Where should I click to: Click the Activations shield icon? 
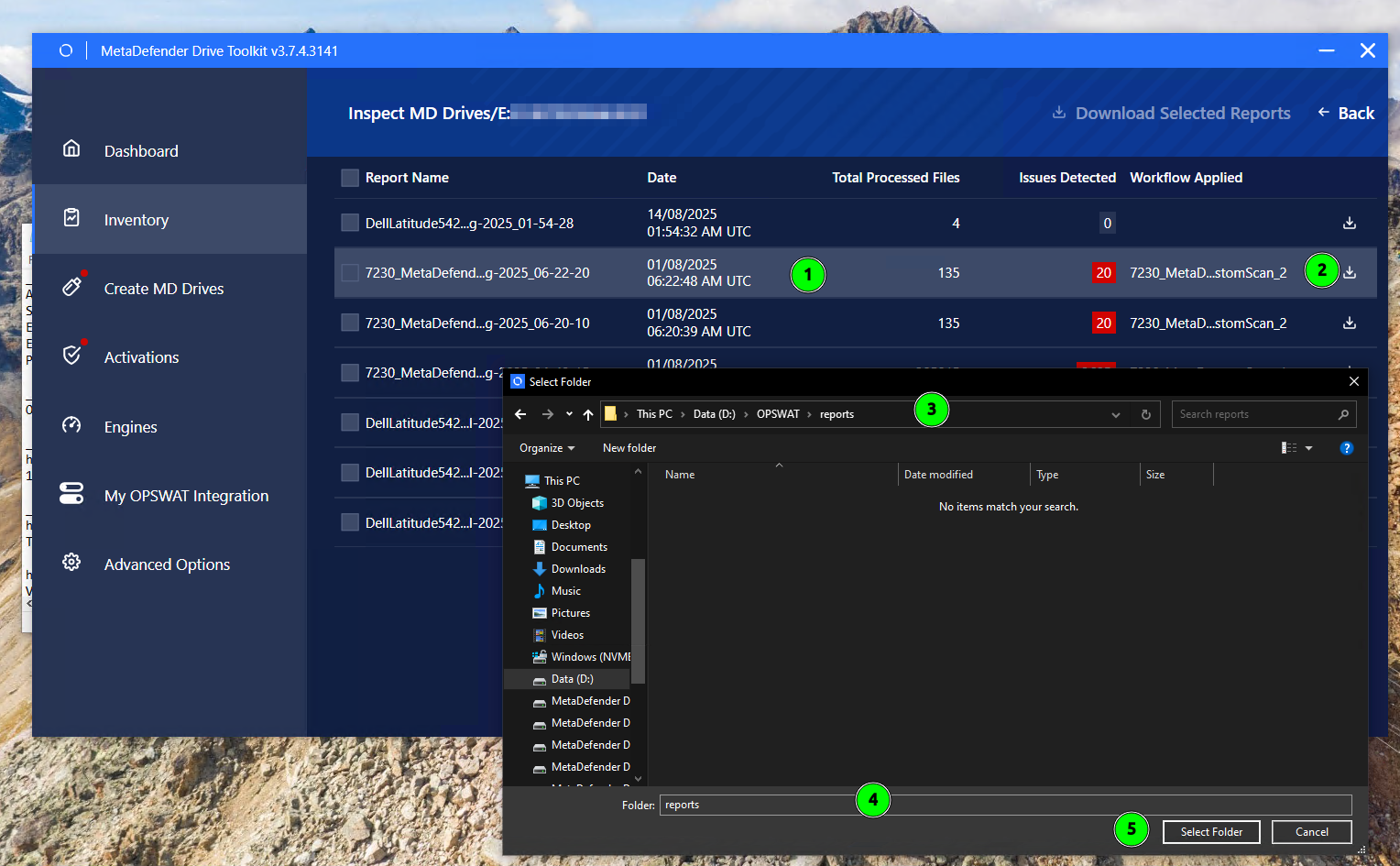pyautogui.click(x=71, y=356)
